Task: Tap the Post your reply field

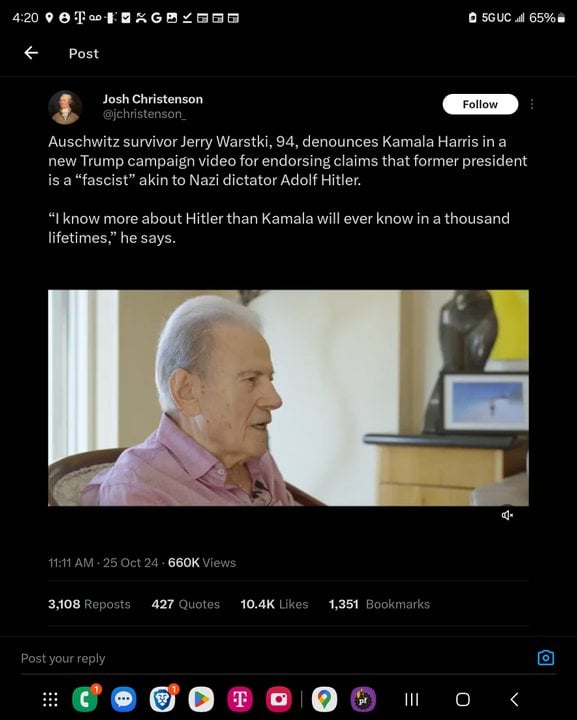Action: [x=275, y=658]
